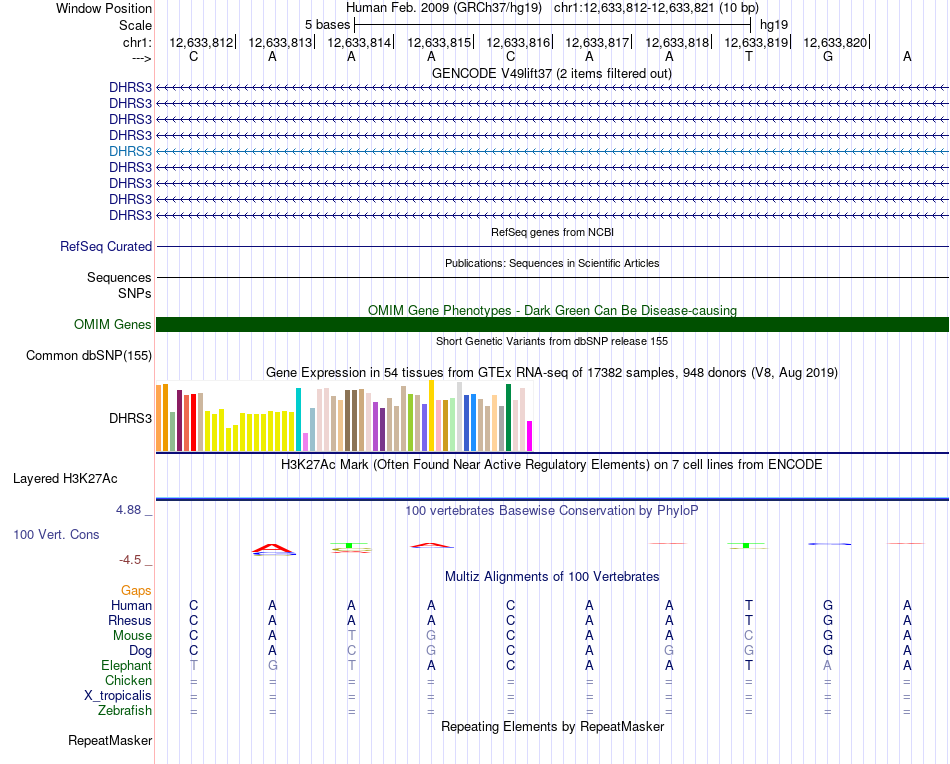Screen dimensions: 950x764
Task: Click the Human alignment row label
Action: pos(131,605)
